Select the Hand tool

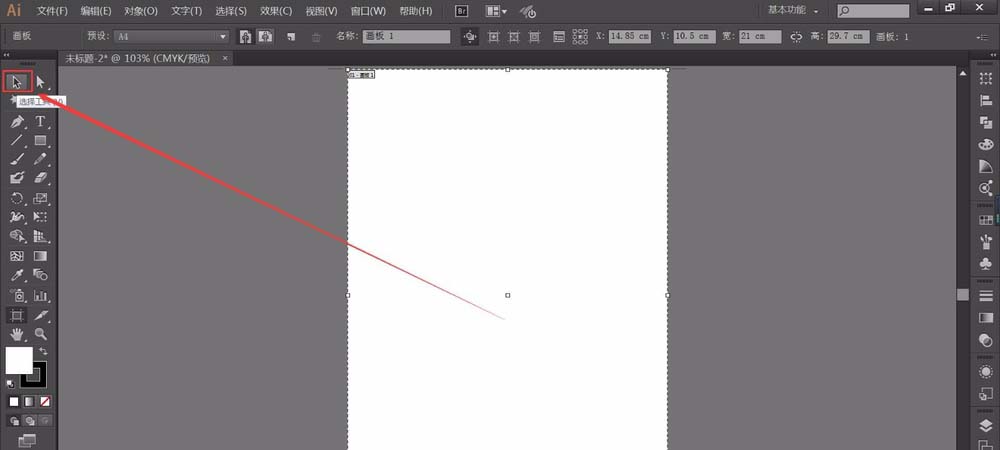(x=17, y=334)
